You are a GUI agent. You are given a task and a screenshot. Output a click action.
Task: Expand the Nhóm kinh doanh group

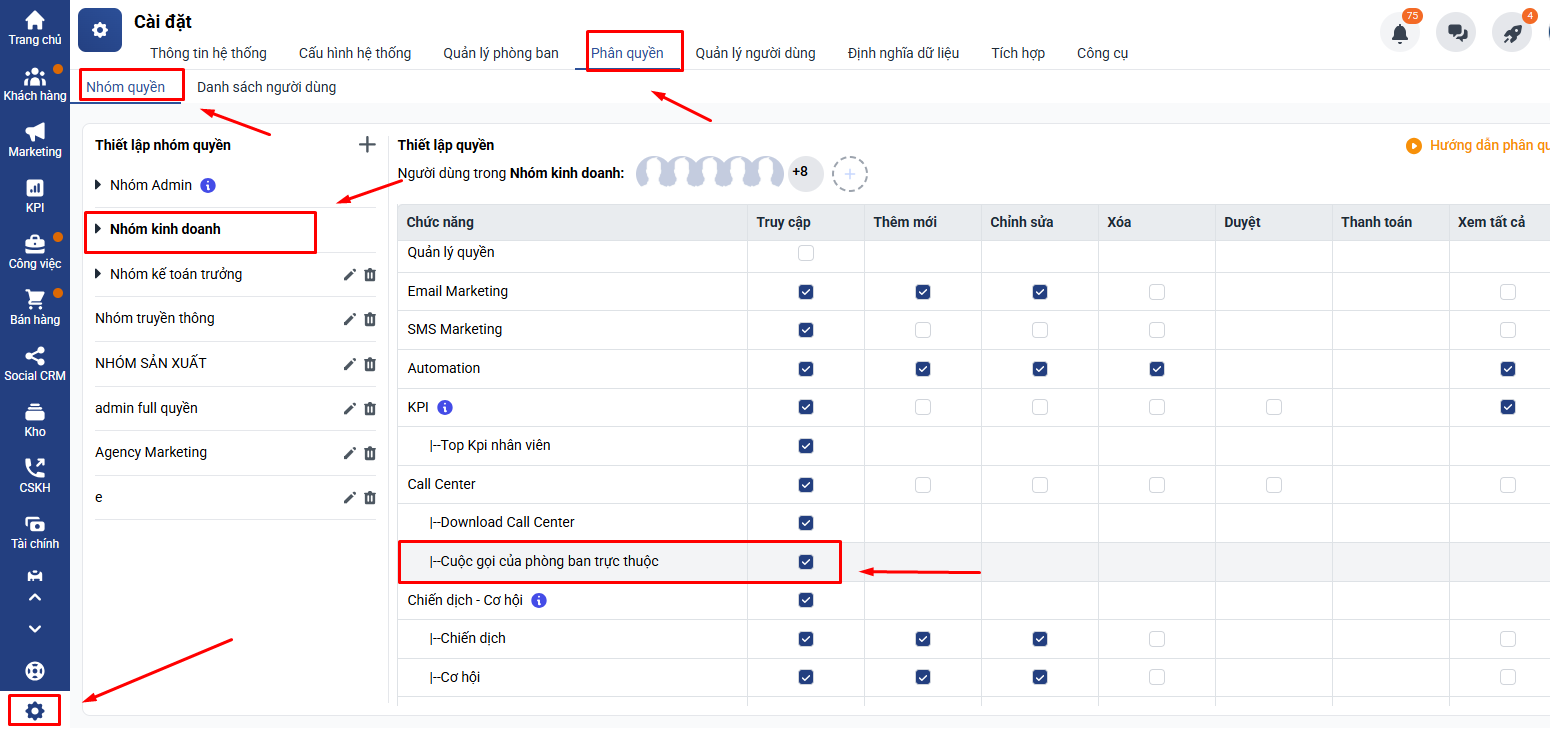coord(98,229)
